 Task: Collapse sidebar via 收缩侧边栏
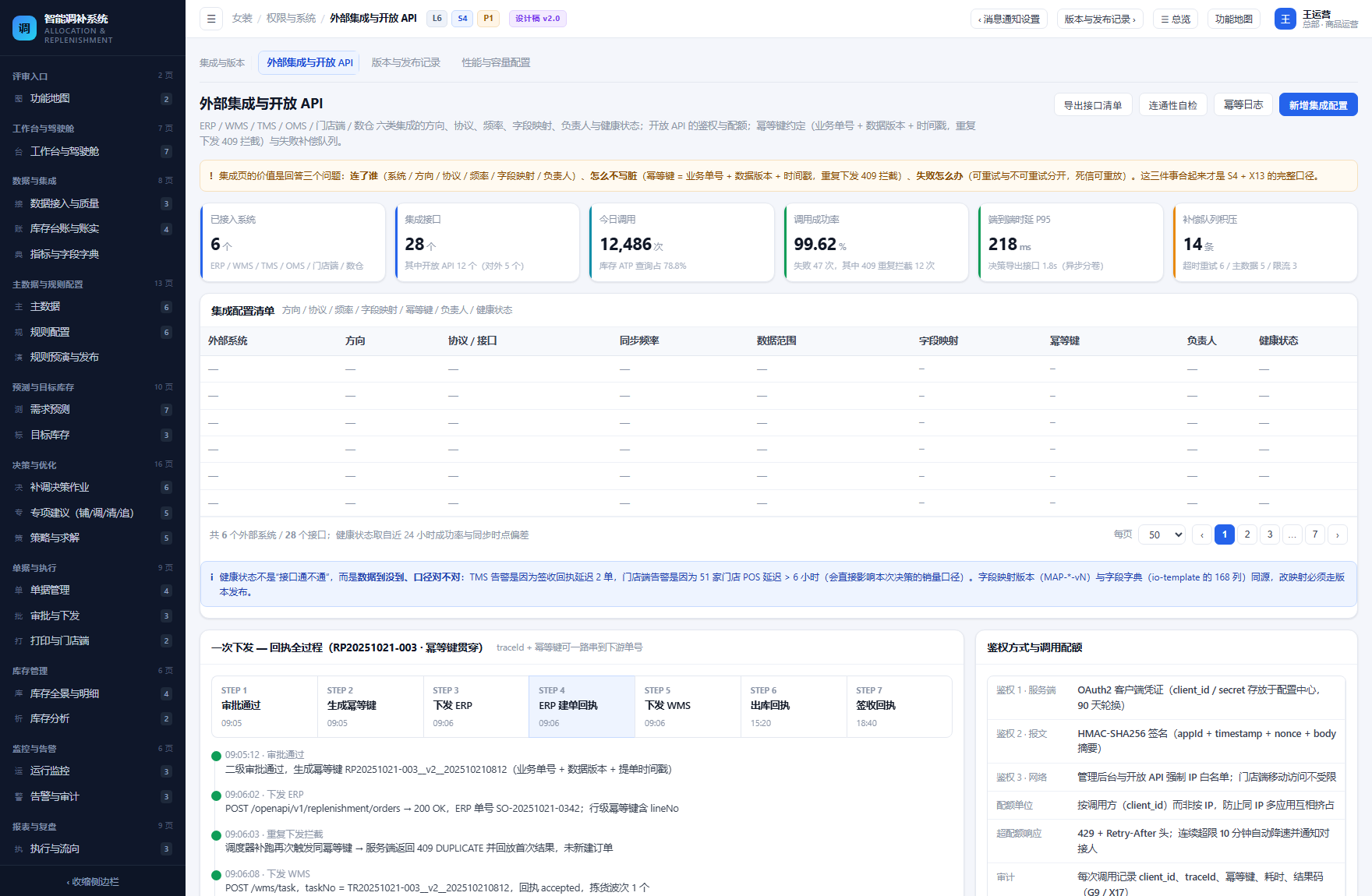(x=93, y=881)
